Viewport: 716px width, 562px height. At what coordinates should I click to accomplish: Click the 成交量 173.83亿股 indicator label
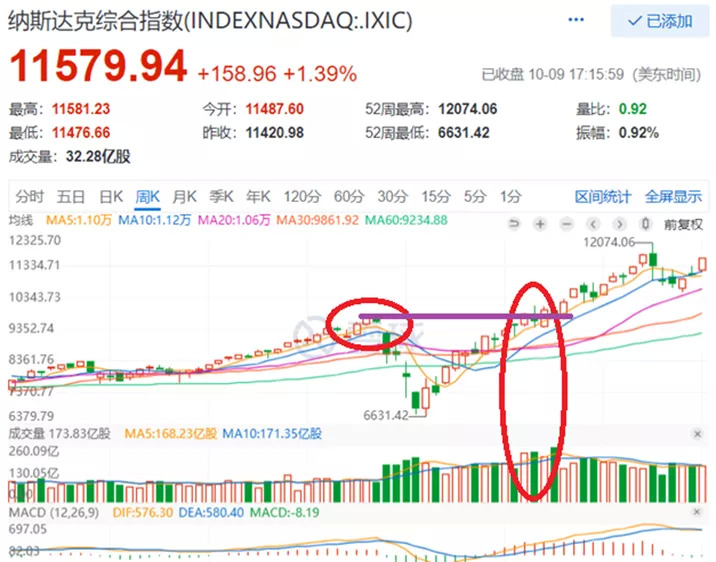(59, 434)
